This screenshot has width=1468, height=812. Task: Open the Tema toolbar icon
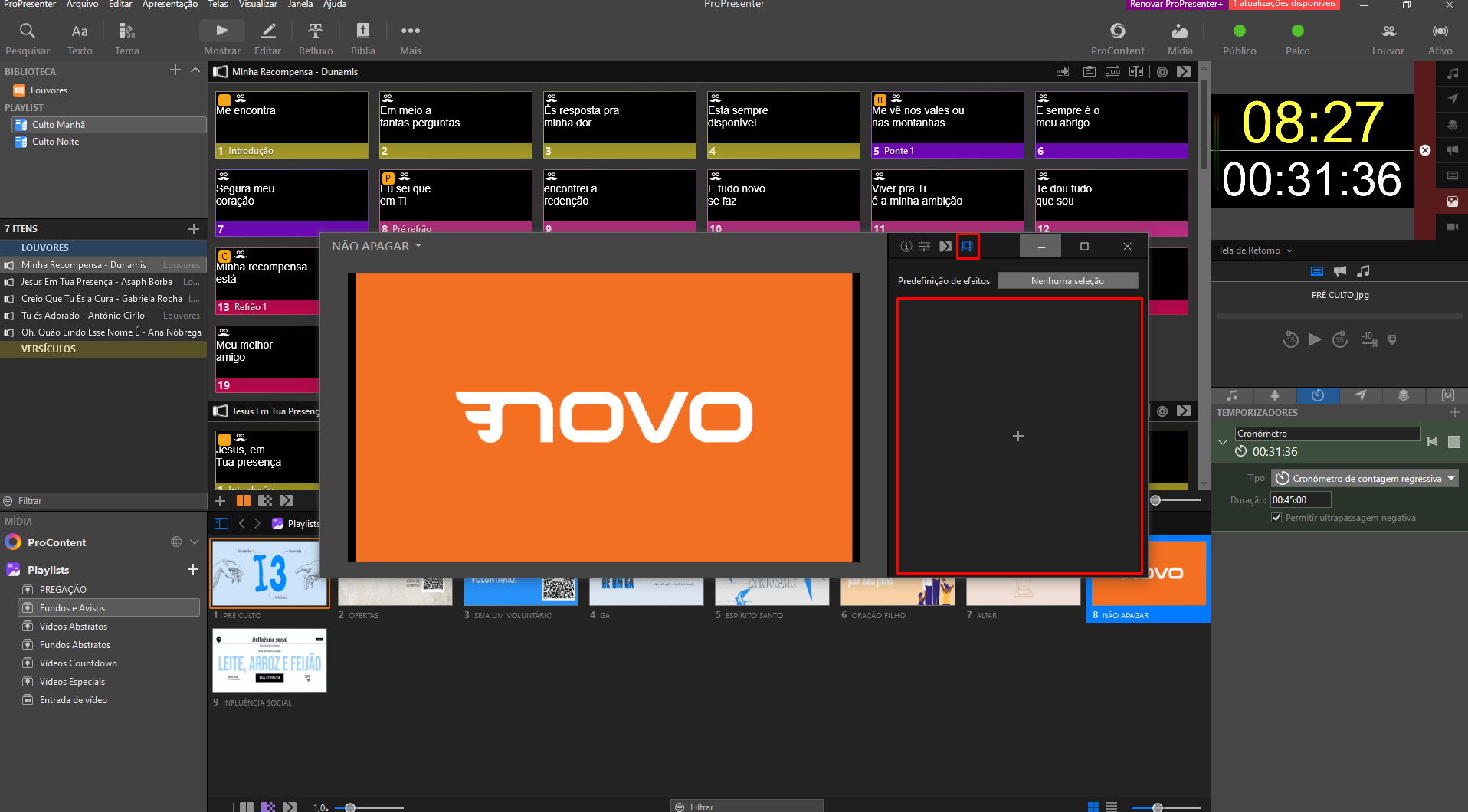126,38
